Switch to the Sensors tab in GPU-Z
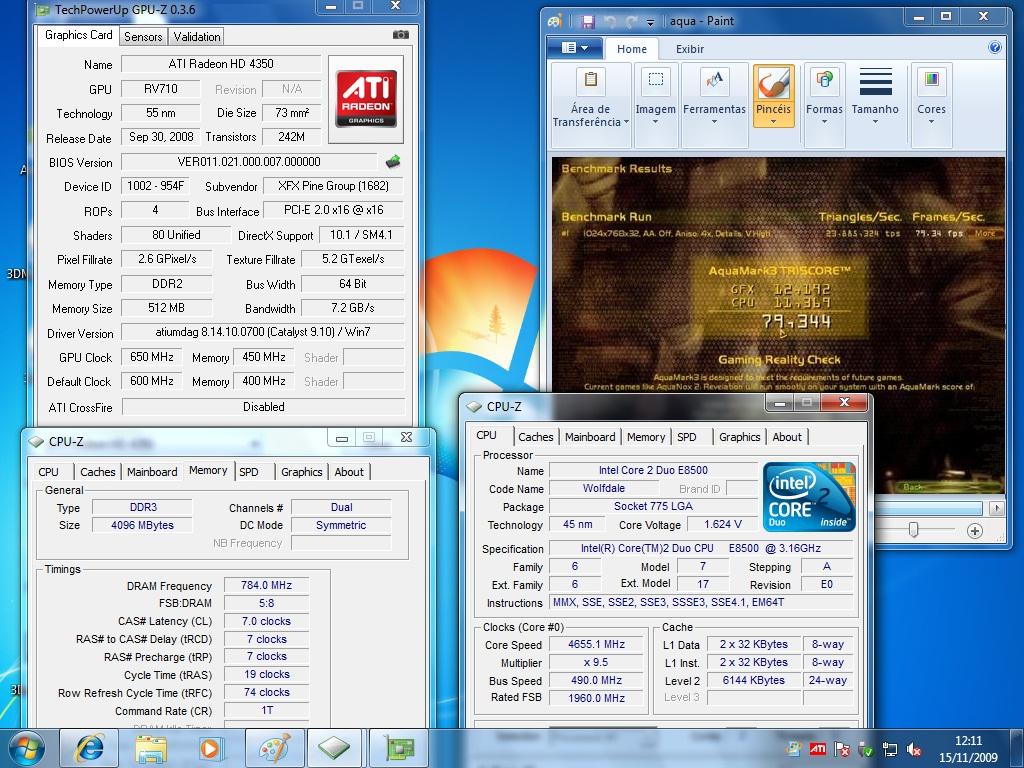1024x768 pixels. (x=143, y=37)
